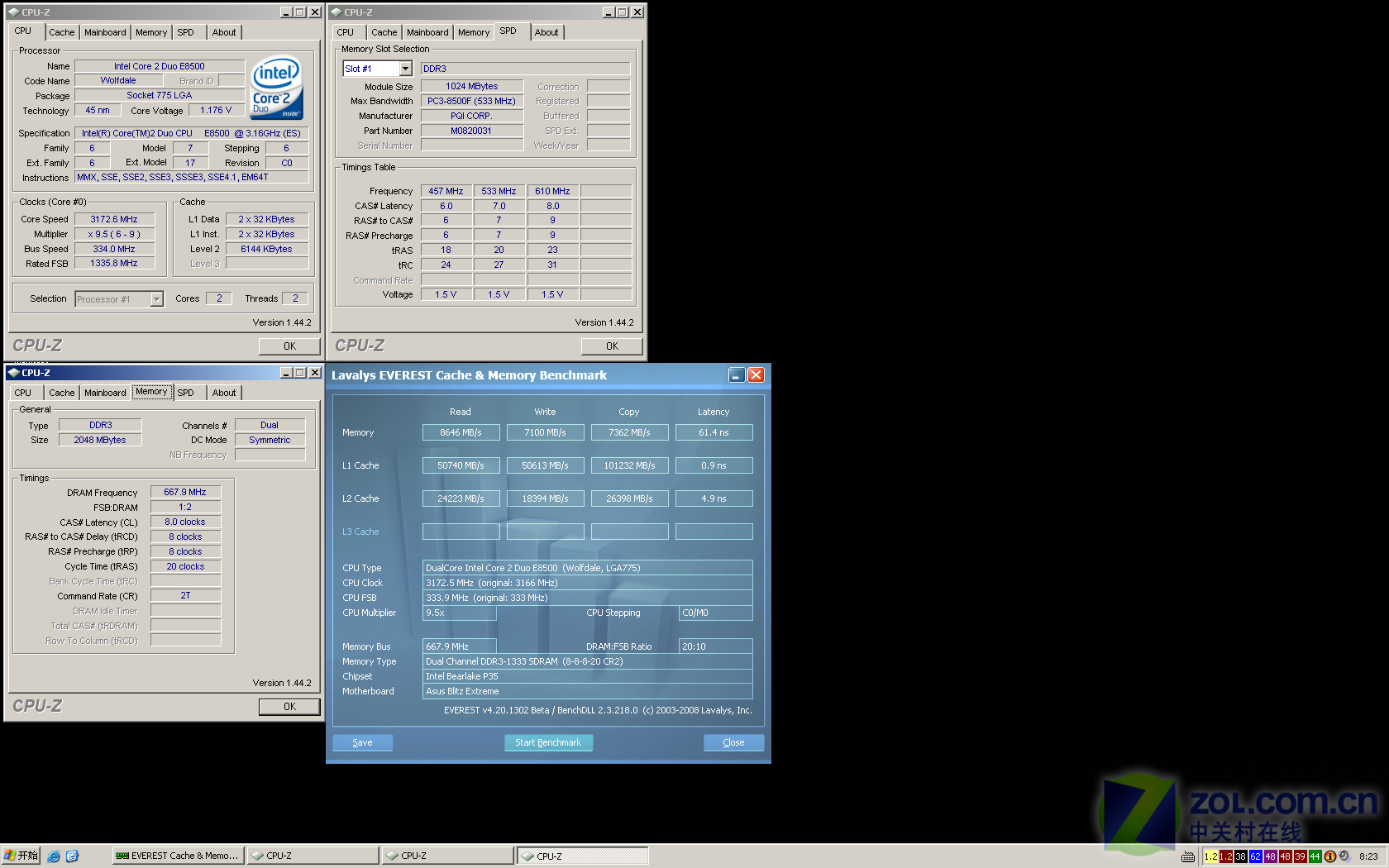Click the keyboard language bar icon
The height and width of the screenshot is (868, 1389).
coord(1188,856)
